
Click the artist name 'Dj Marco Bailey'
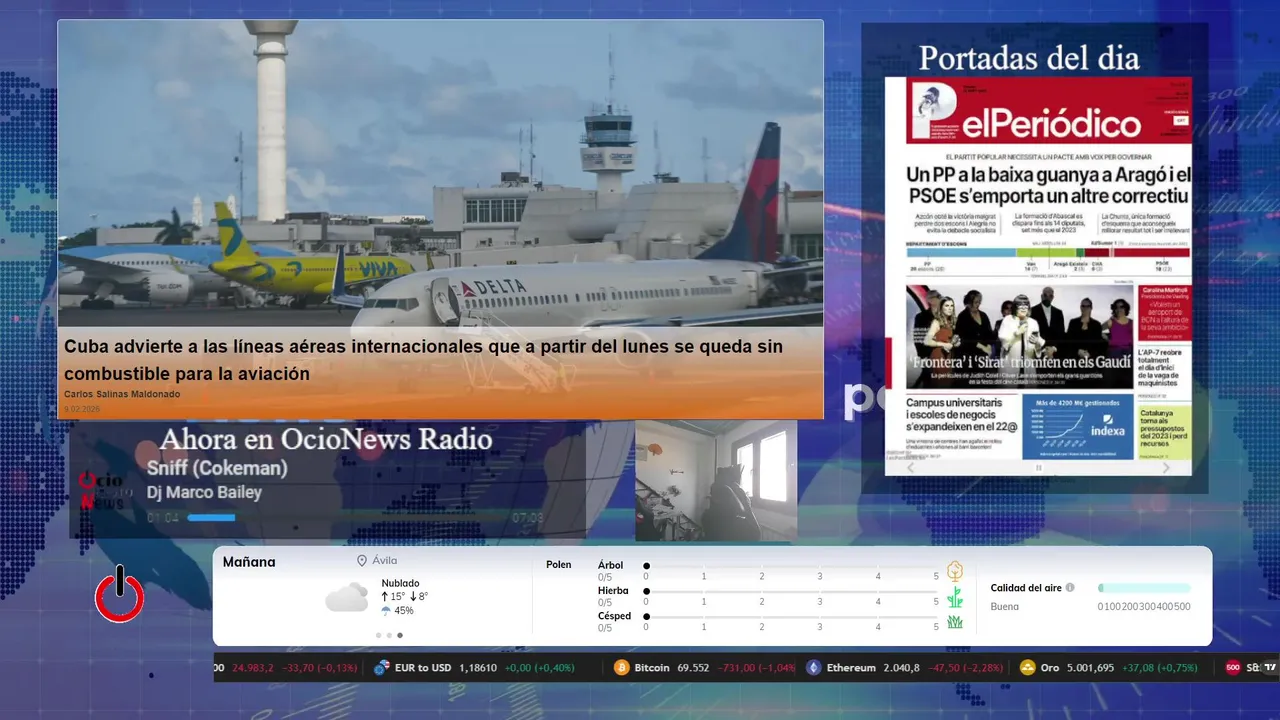pos(204,492)
